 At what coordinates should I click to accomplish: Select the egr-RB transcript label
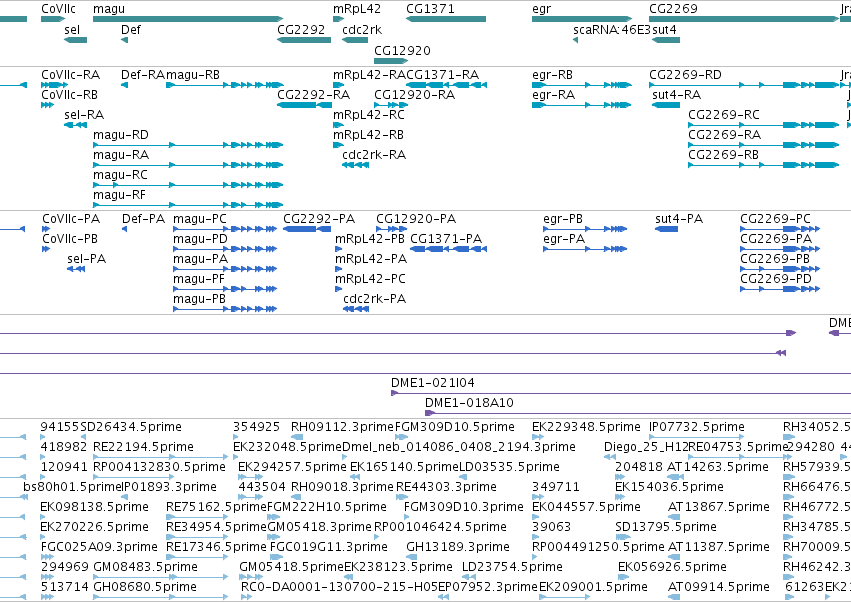(552, 75)
